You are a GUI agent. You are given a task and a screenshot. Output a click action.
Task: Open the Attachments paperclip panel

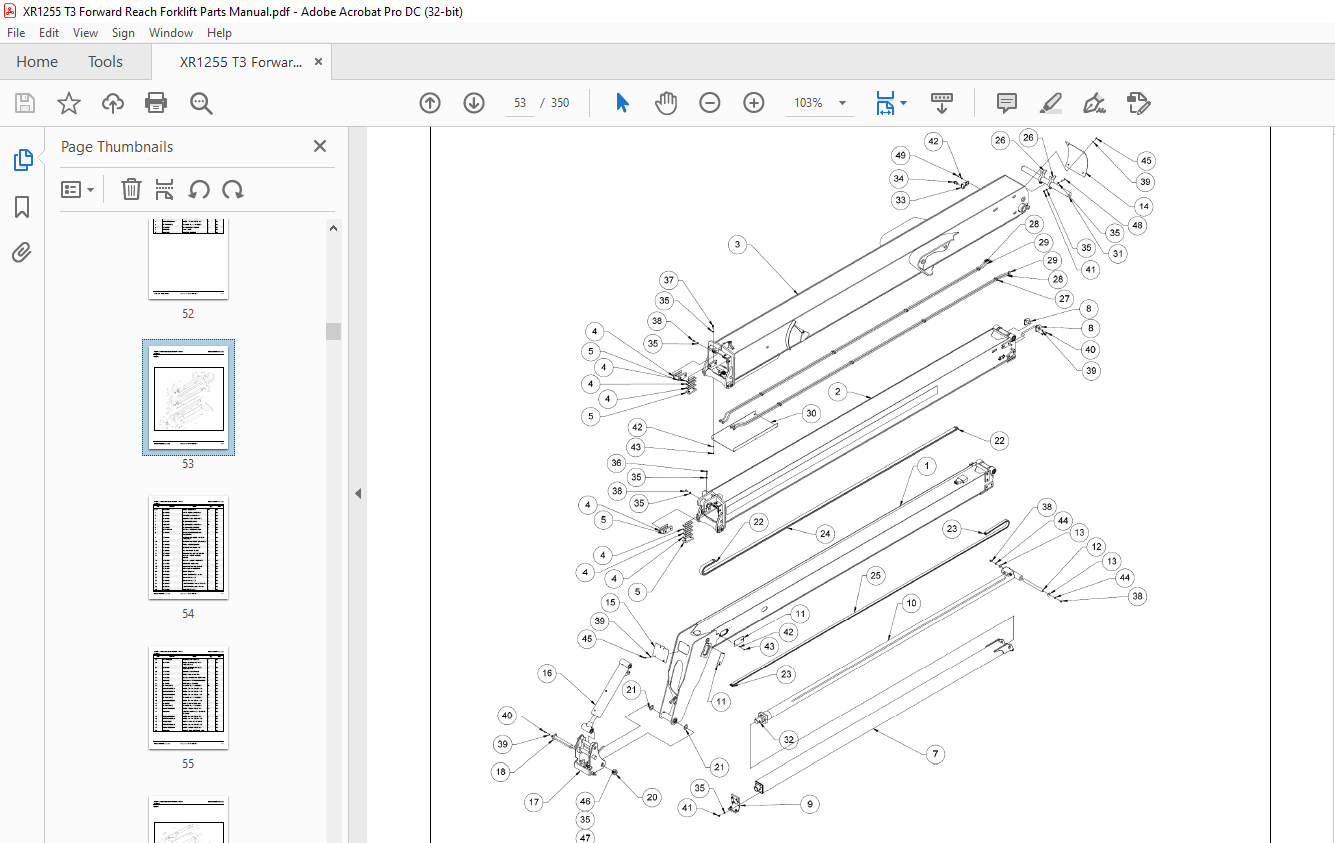(x=22, y=252)
